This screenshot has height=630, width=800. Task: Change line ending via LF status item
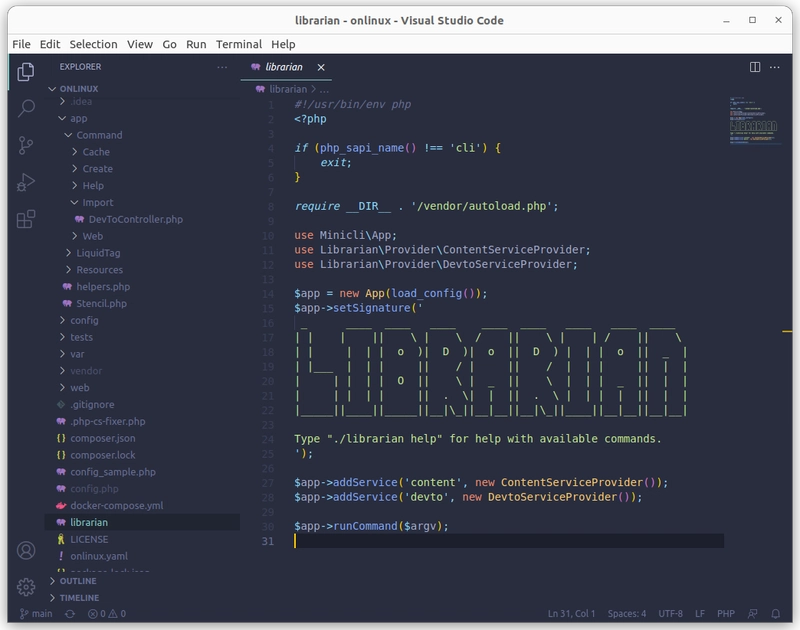[700, 614]
